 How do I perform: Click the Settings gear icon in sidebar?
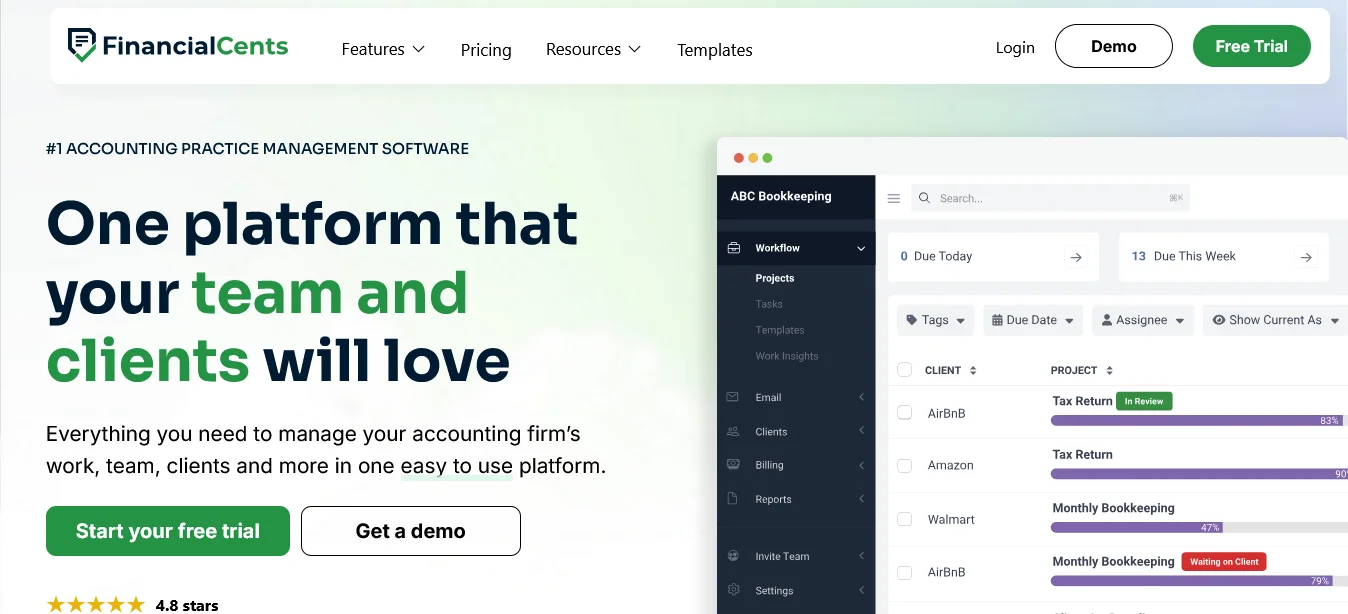pyautogui.click(x=733, y=590)
